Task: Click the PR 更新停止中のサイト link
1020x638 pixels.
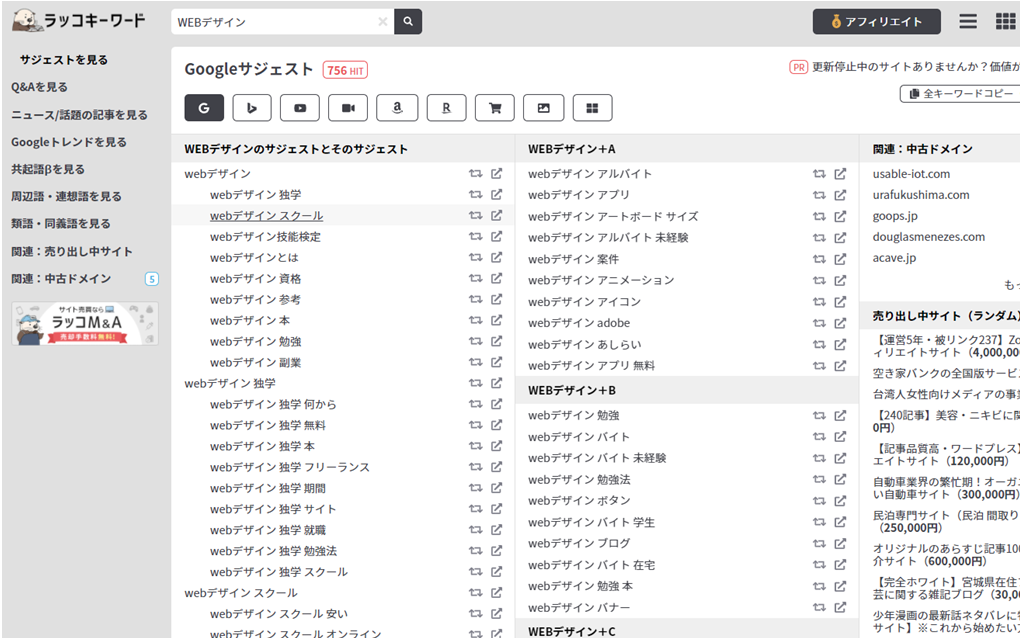Action: (905, 67)
